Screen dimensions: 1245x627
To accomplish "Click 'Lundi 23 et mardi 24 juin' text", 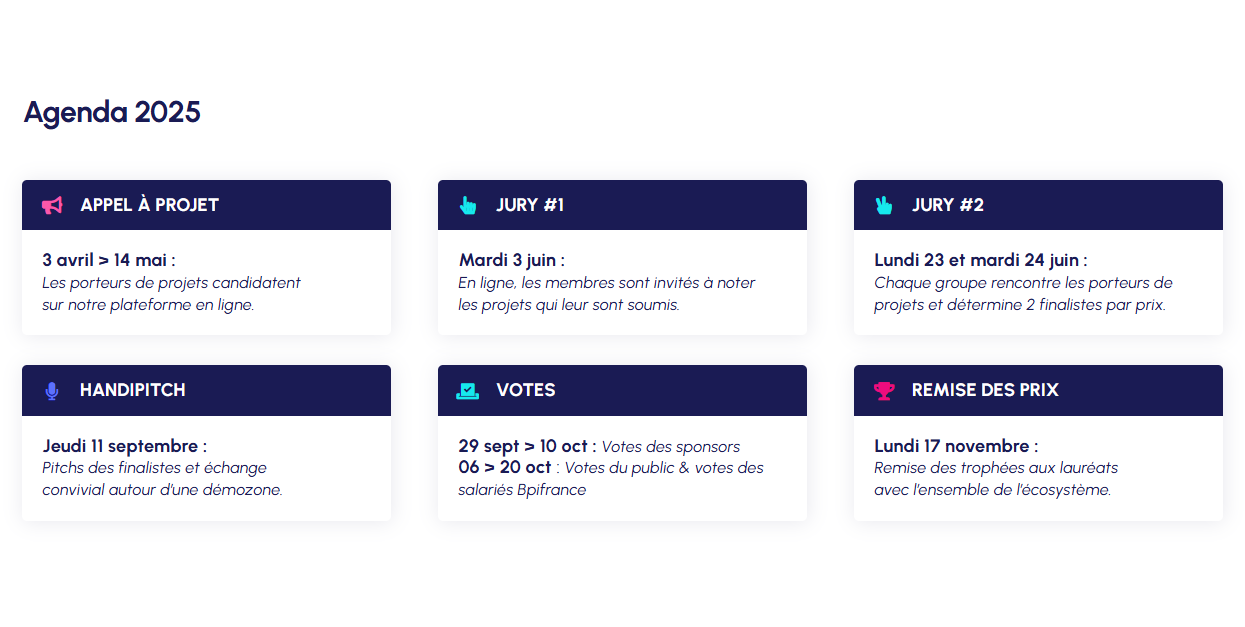I will 976,260.
